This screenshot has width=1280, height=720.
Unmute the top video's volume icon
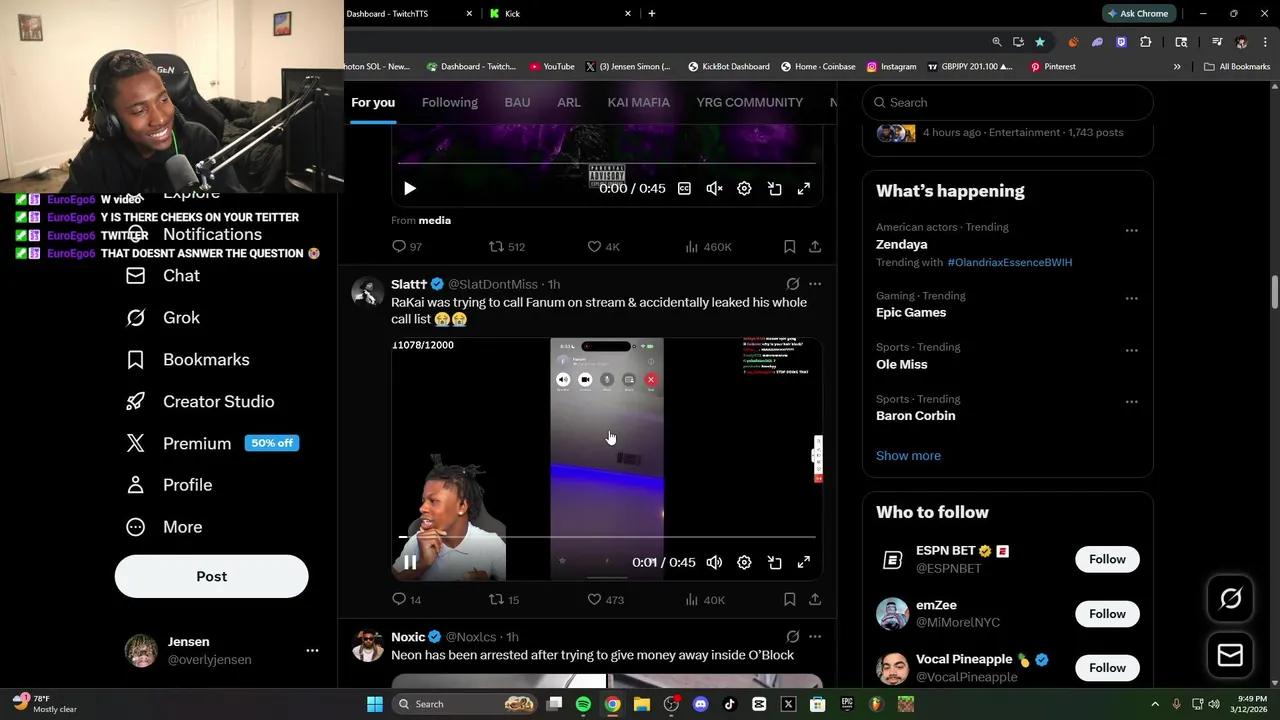click(714, 188)
